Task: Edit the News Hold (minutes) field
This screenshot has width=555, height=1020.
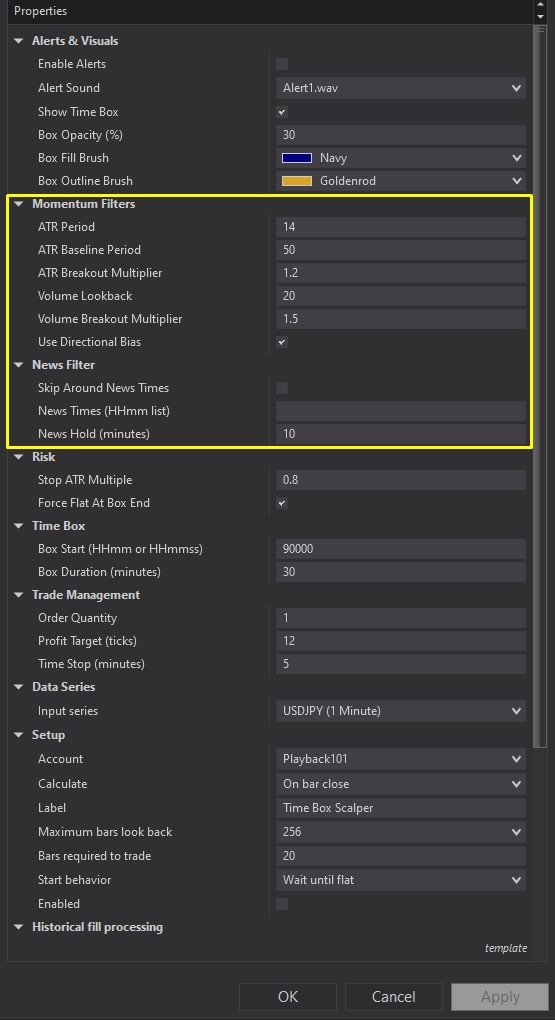Action: coord(401,434)
